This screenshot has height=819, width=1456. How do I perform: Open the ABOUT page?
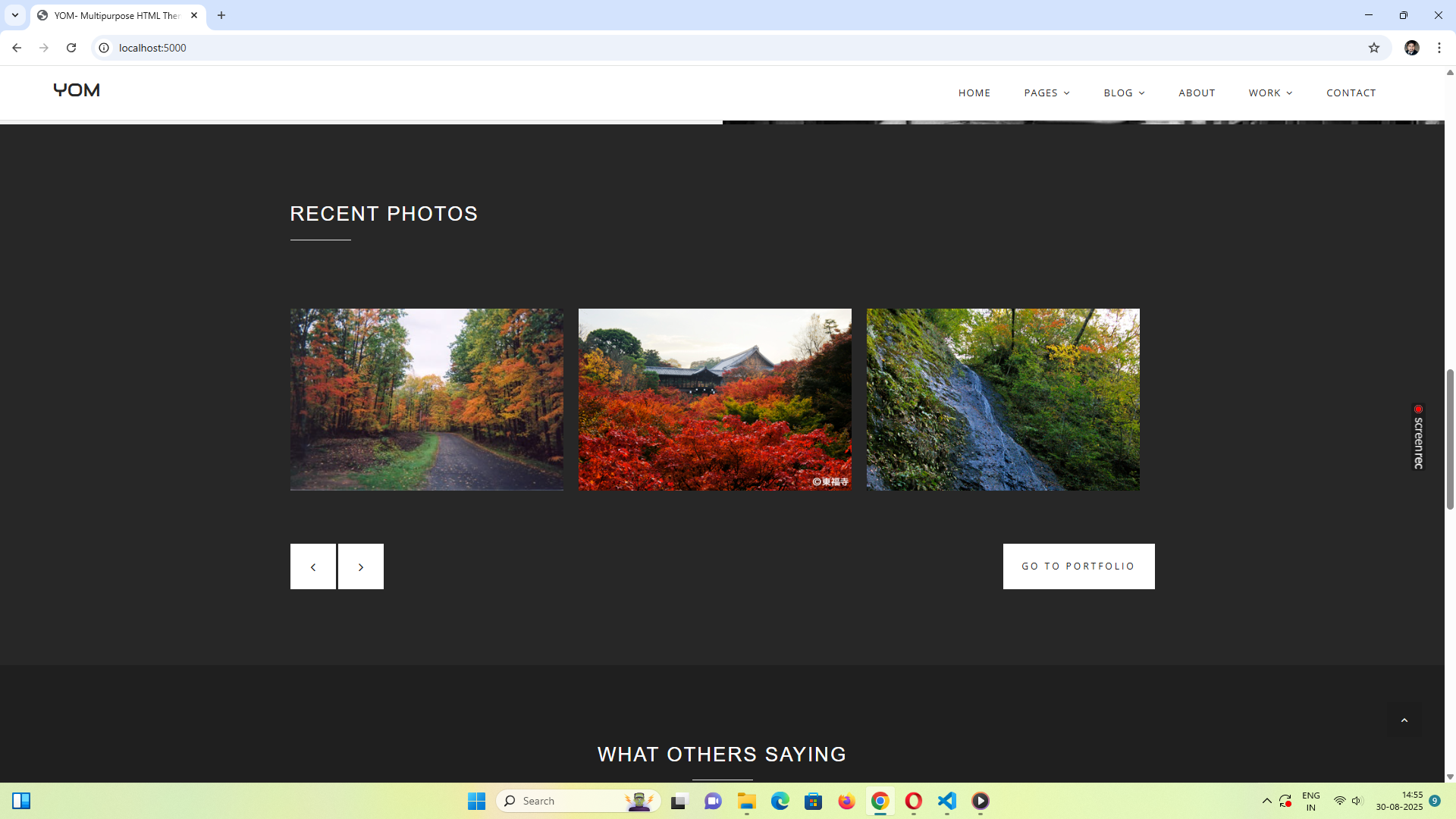click(1197, 93)
